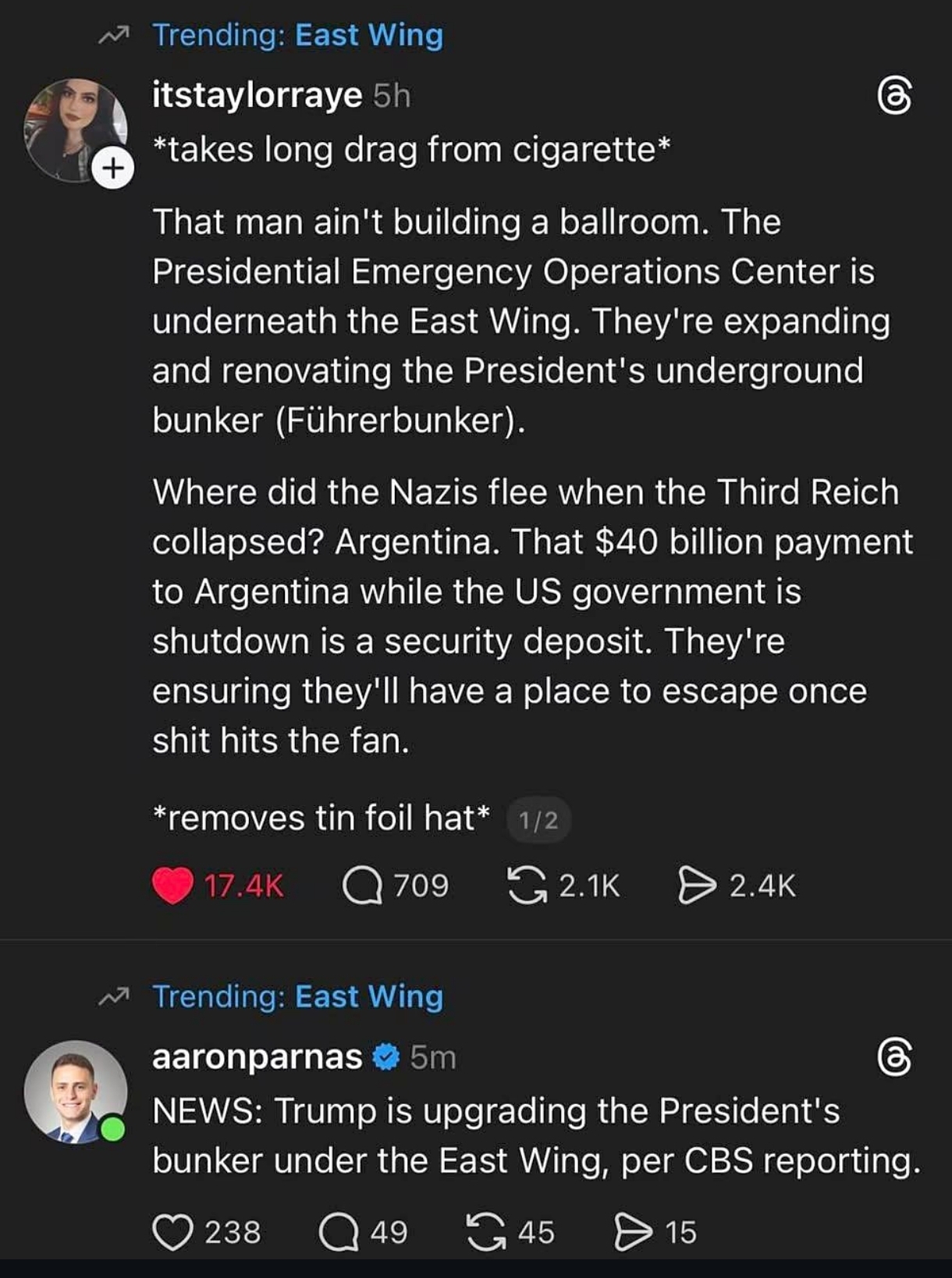Open the second Trending: East Wing link
The width and height of the screenshot is (952, 1278).
click(x=297, y=996)
